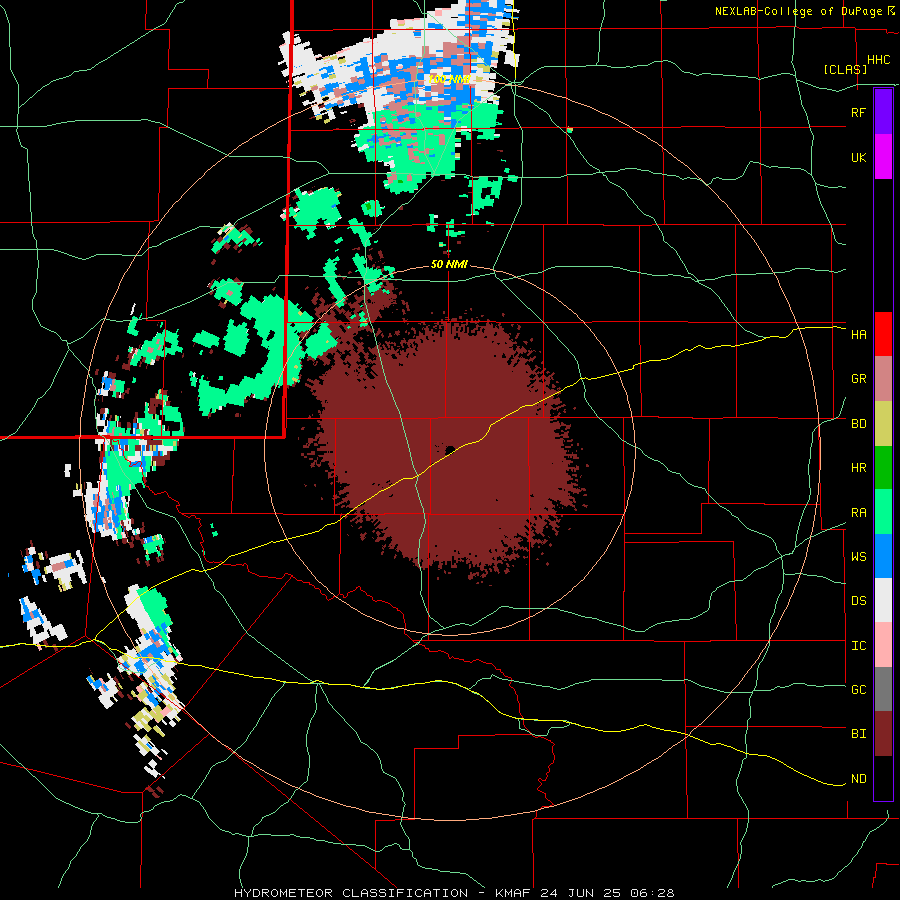The width and height of the screenshot is (900, 900).
Task: Click the '[CLAS]' units label
Action: tap(845, 69)
